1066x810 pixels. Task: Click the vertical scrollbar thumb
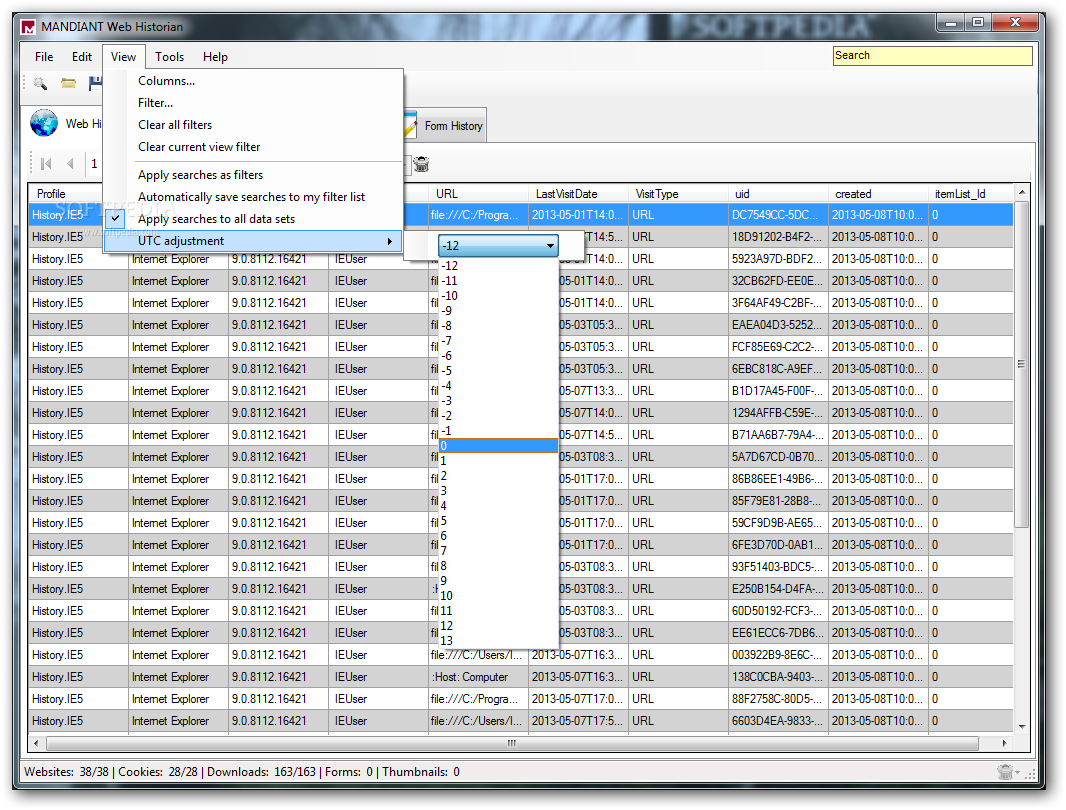pos(1021,364)
